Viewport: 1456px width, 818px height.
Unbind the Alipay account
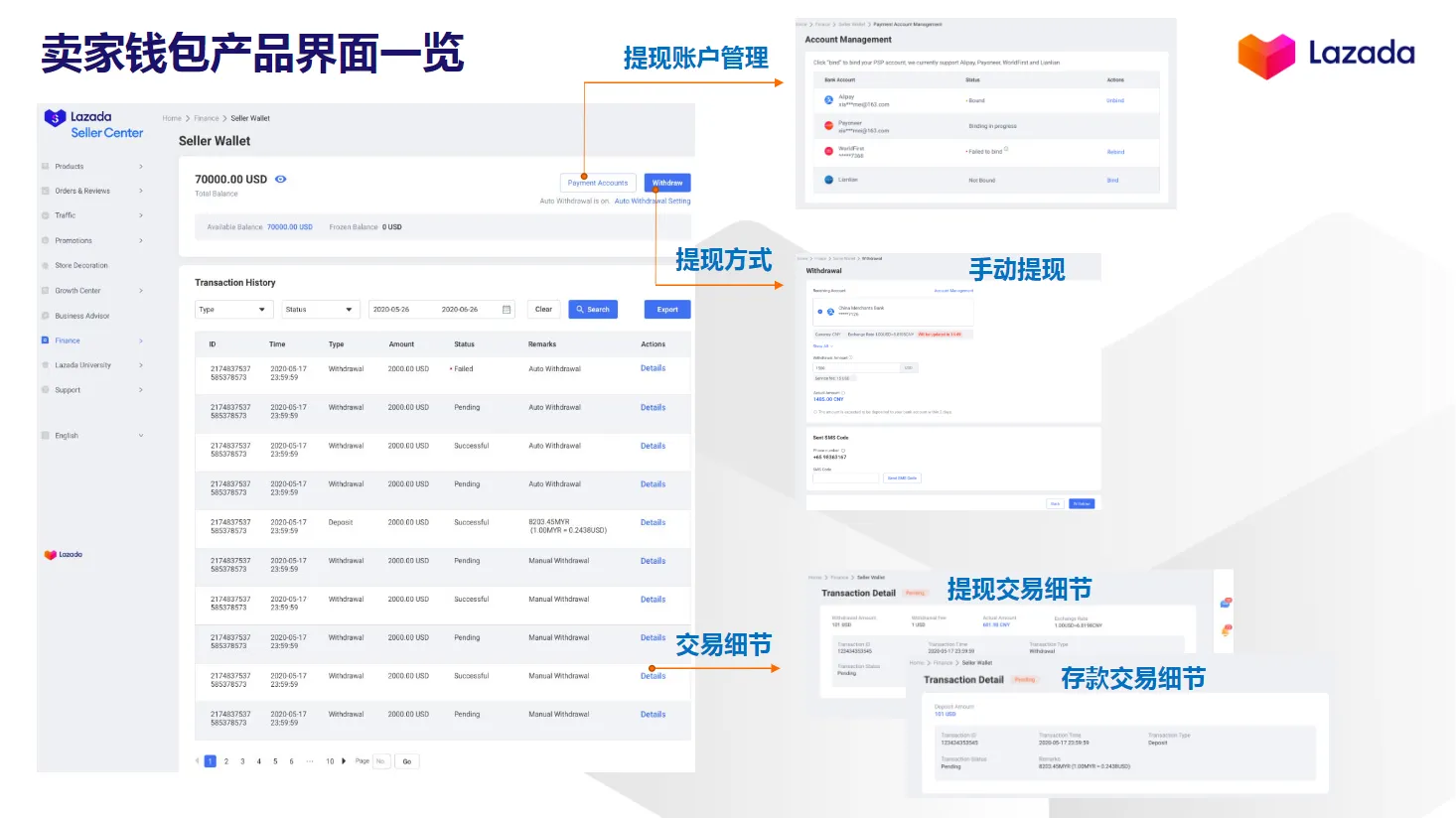pos(1114,100)
